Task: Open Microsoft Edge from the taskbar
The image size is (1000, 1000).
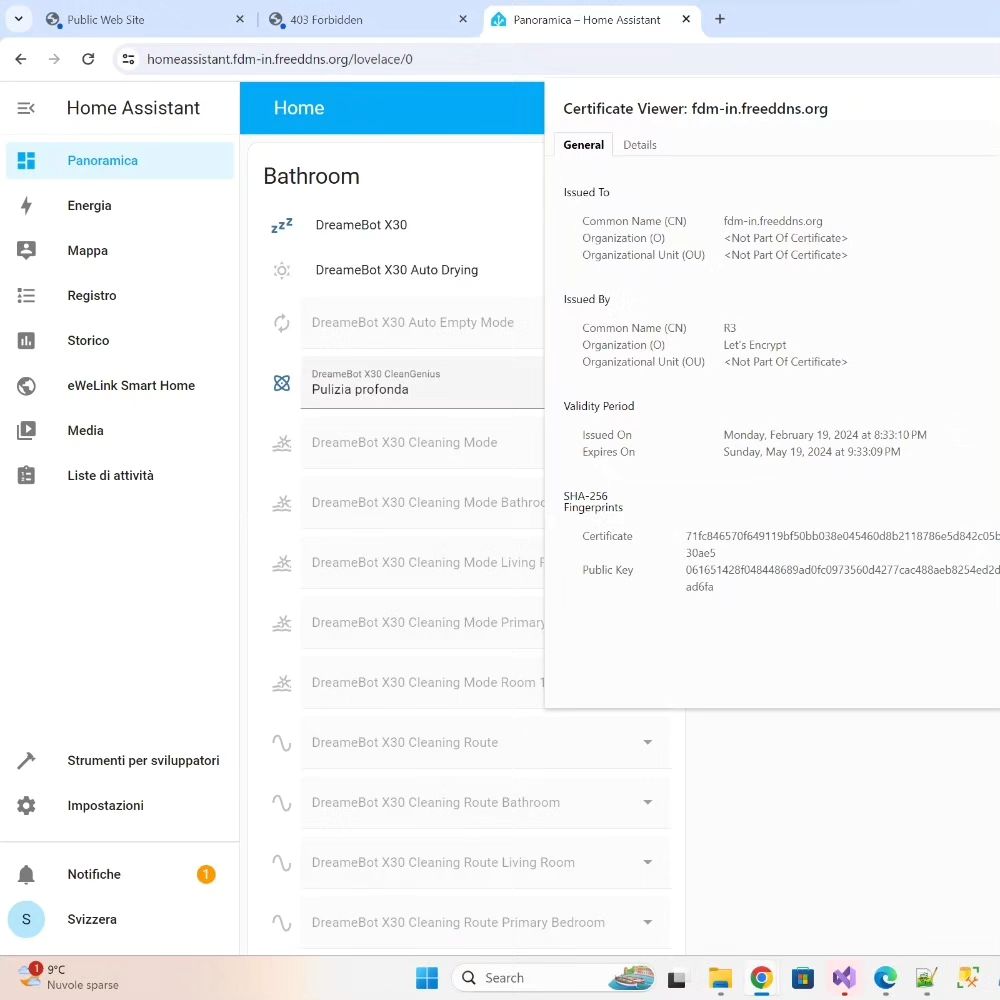Action: 885,977
